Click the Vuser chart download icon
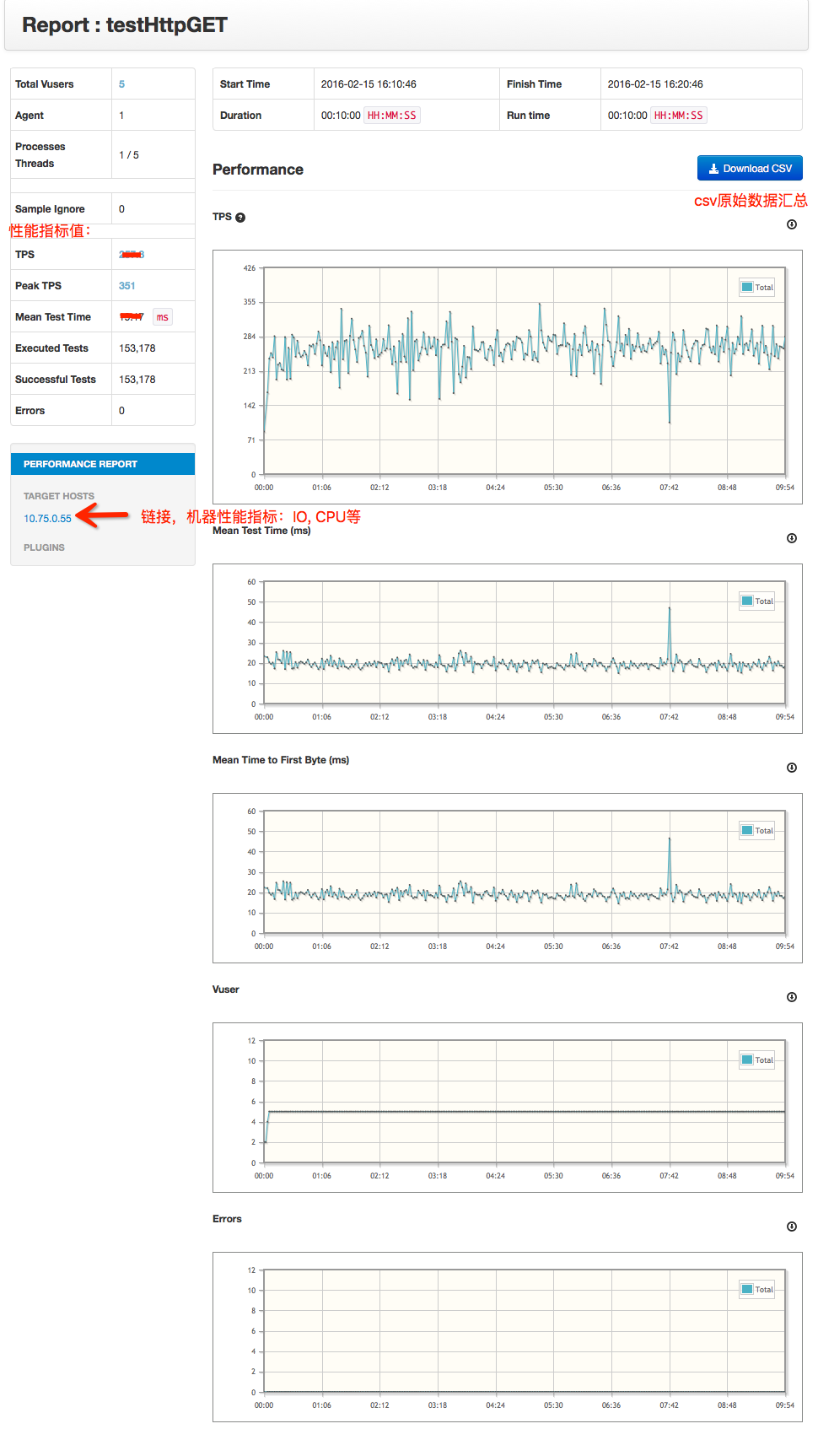 (x=792, y=997)
